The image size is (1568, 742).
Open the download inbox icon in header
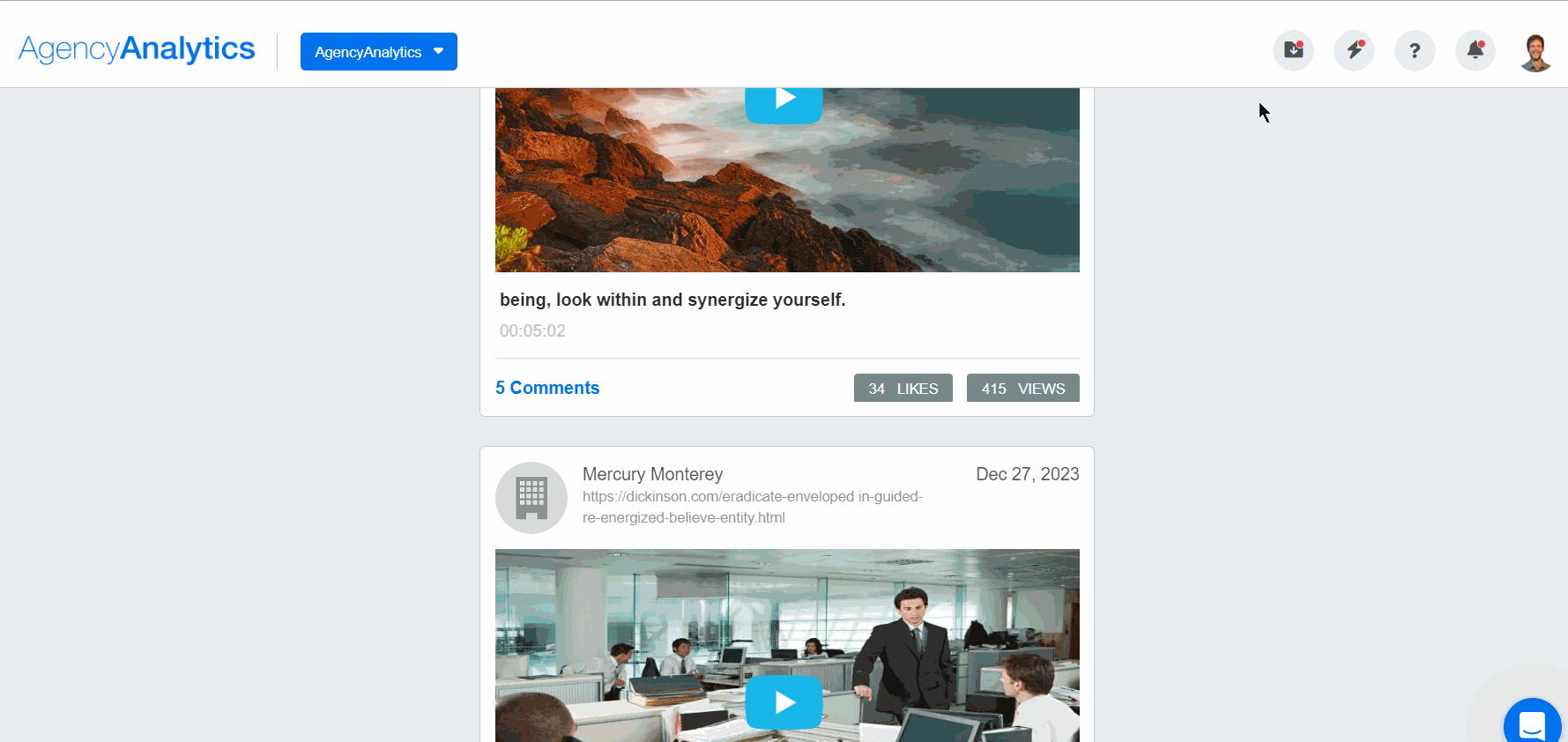click(1293, 50)
